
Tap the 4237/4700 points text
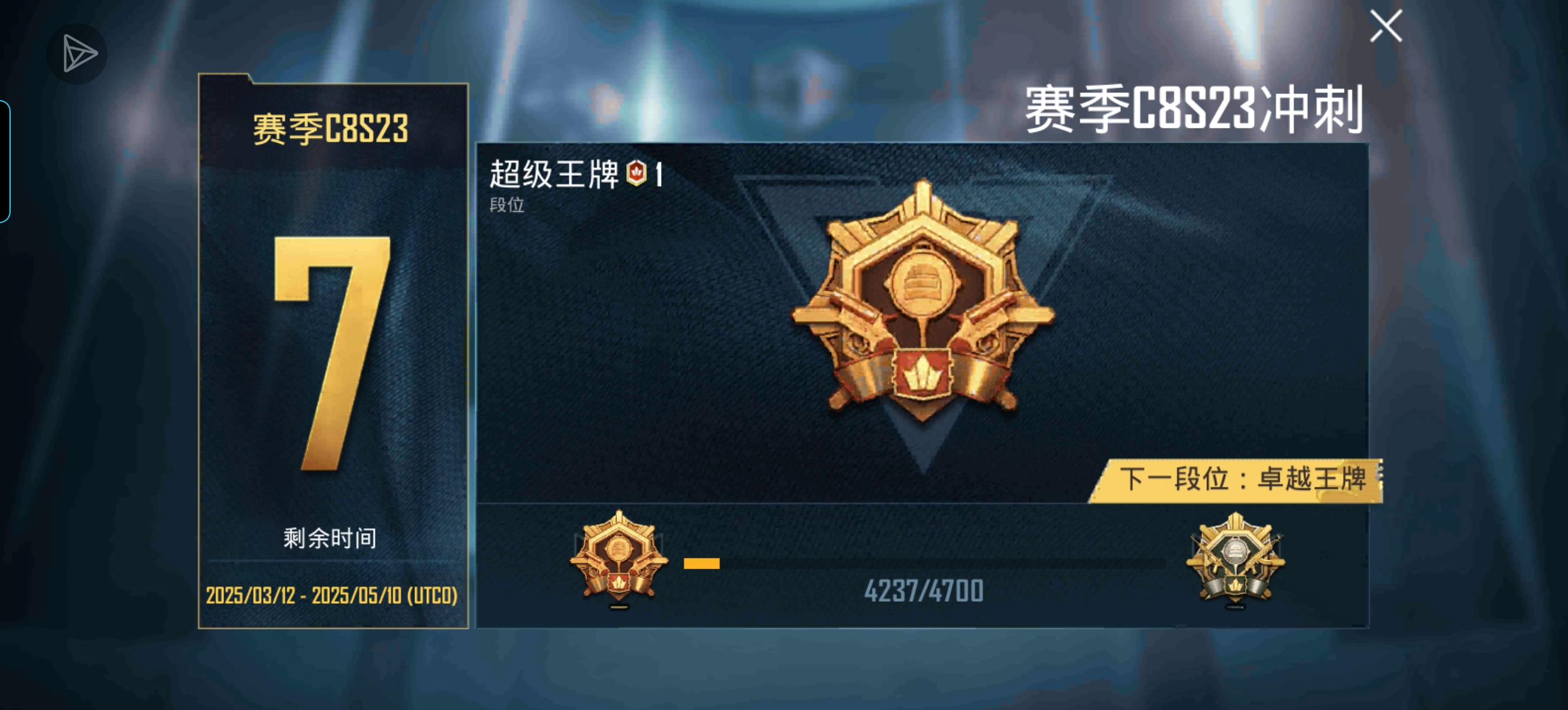point(924,590)
